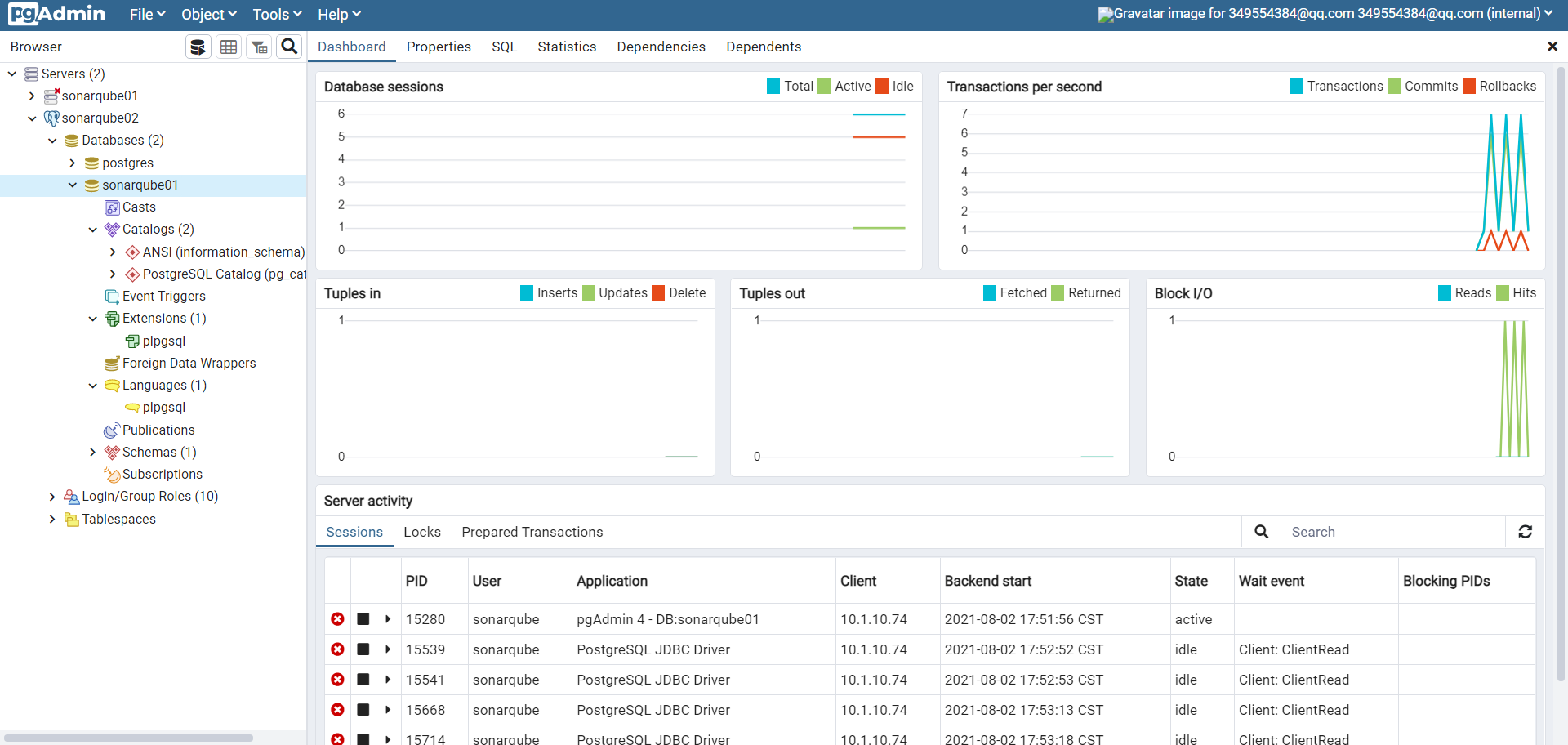
Task: Terminate session with PID 15539
Action: pos(337,649)
